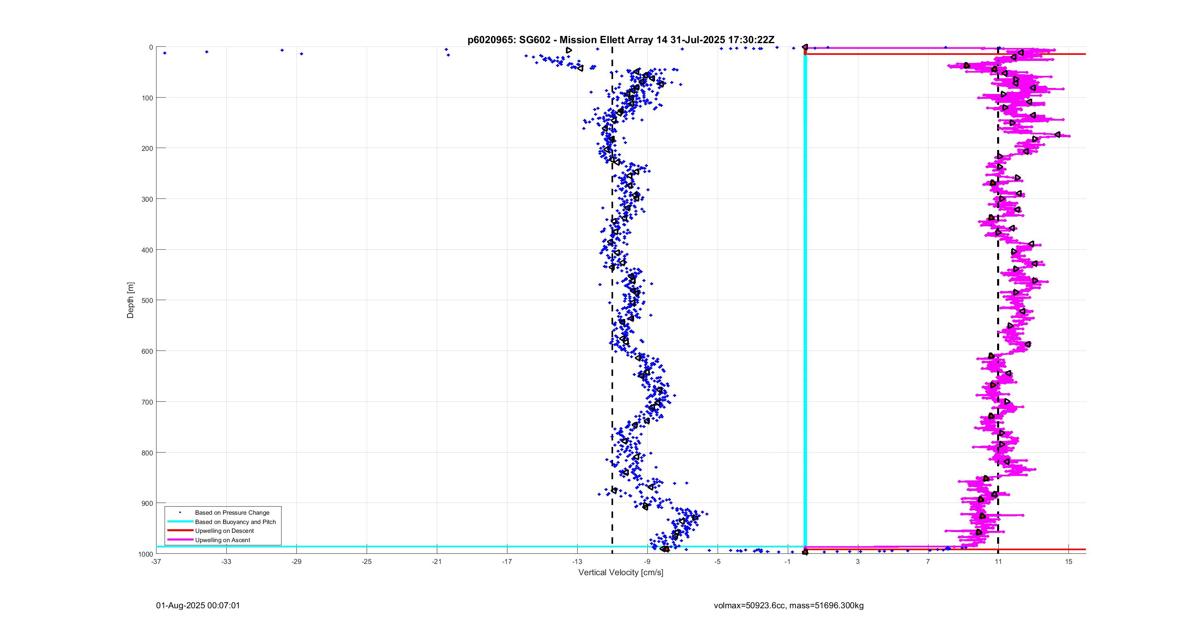Click the dark red line sample in the legend

(x=179, y=531)
